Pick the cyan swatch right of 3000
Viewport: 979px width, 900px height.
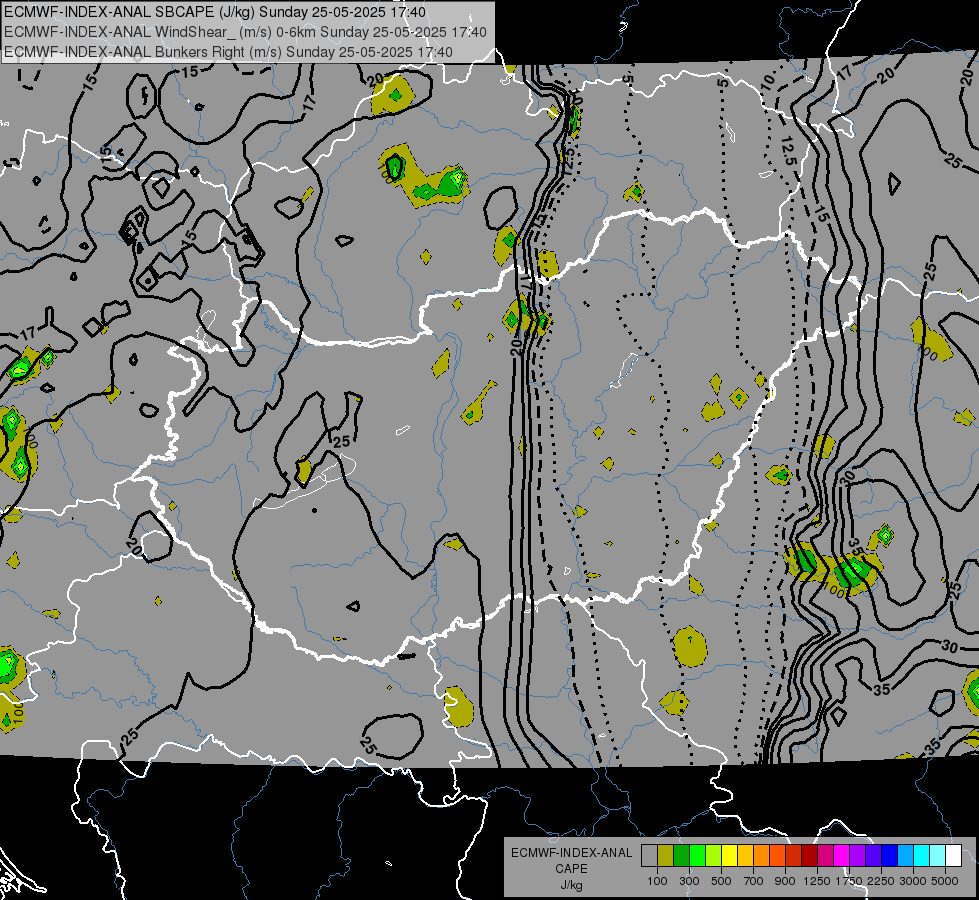click(x=922, y=855)
